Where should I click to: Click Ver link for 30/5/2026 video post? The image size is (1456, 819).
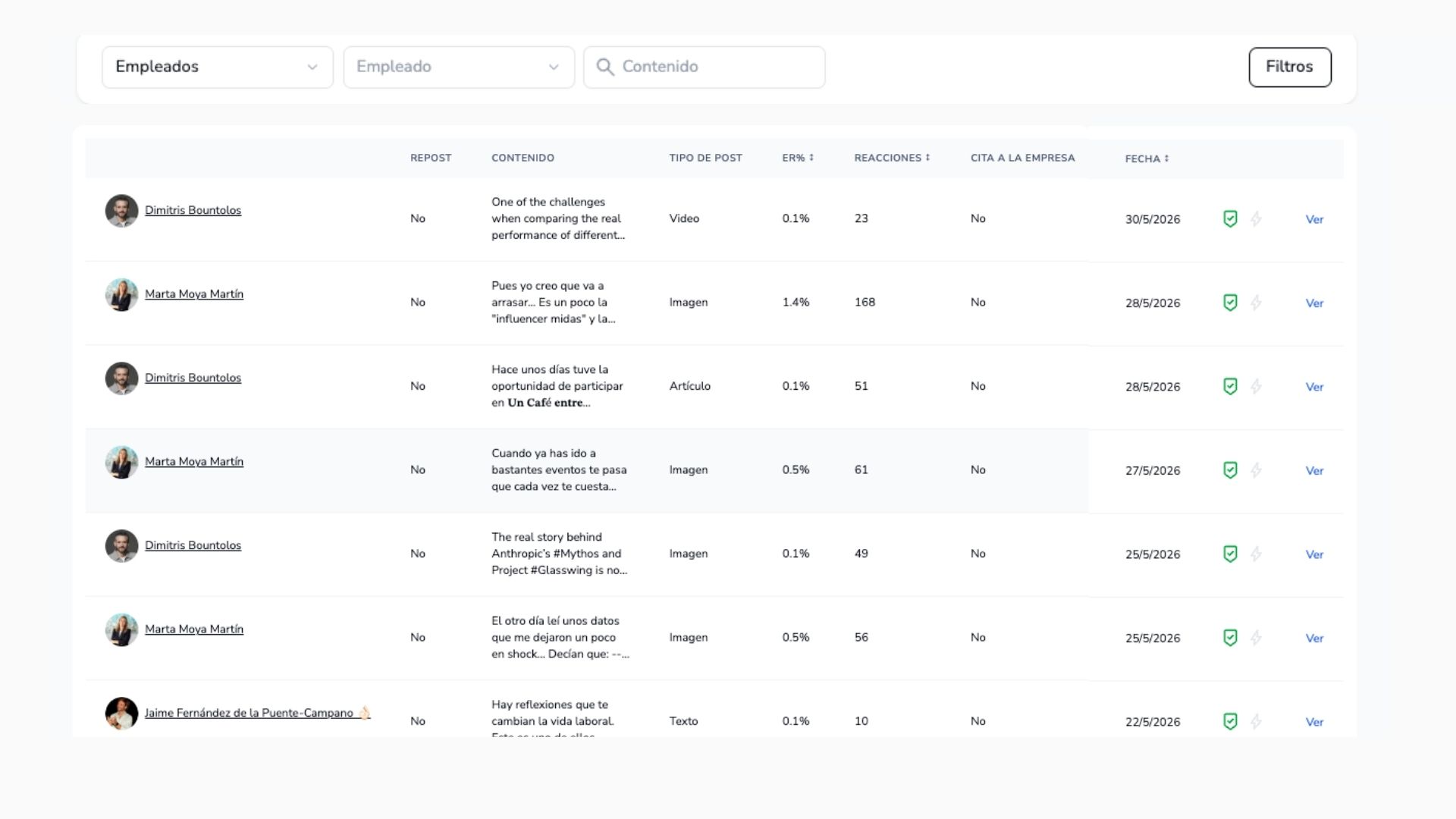click(1314, 219)
